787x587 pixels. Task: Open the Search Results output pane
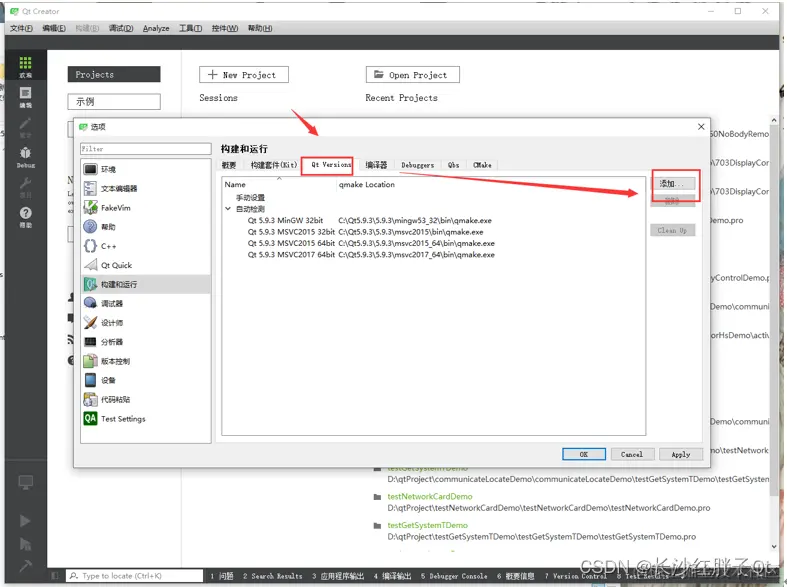pos(273,576)
